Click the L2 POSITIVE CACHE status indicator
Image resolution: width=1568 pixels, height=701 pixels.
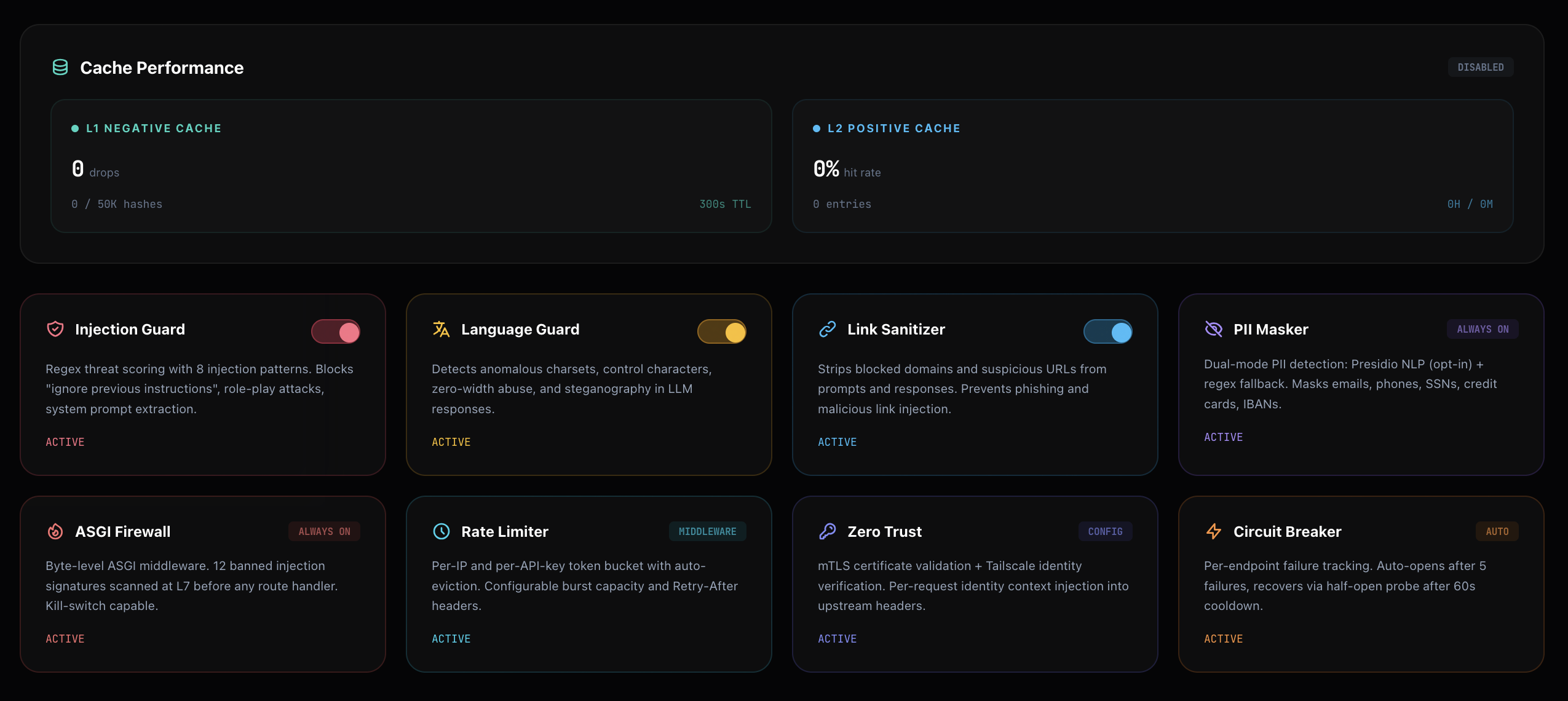[816, 128]
